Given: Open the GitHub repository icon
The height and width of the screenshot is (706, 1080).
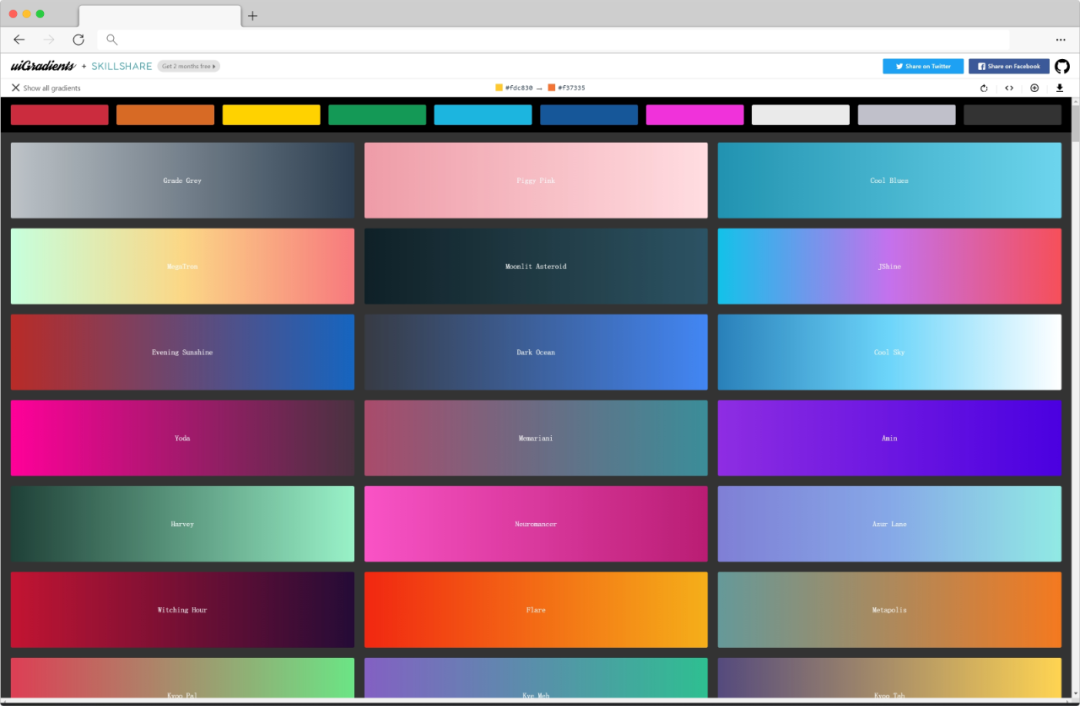Looking at the screenshot, I should pos(1062,66).
